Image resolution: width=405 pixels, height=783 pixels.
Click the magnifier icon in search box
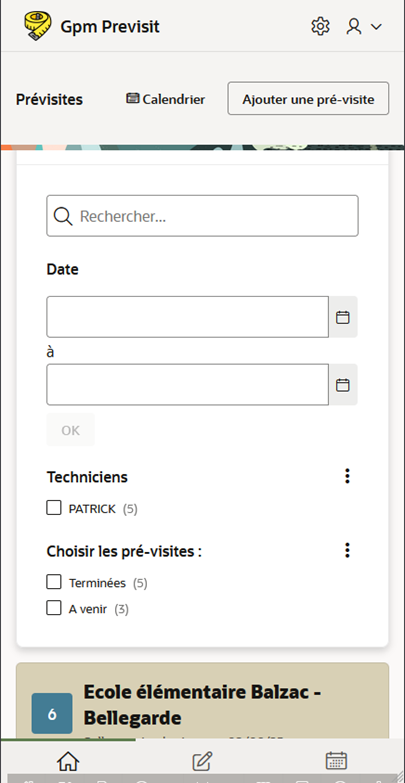pyautogui.click(x=63, y=216)
